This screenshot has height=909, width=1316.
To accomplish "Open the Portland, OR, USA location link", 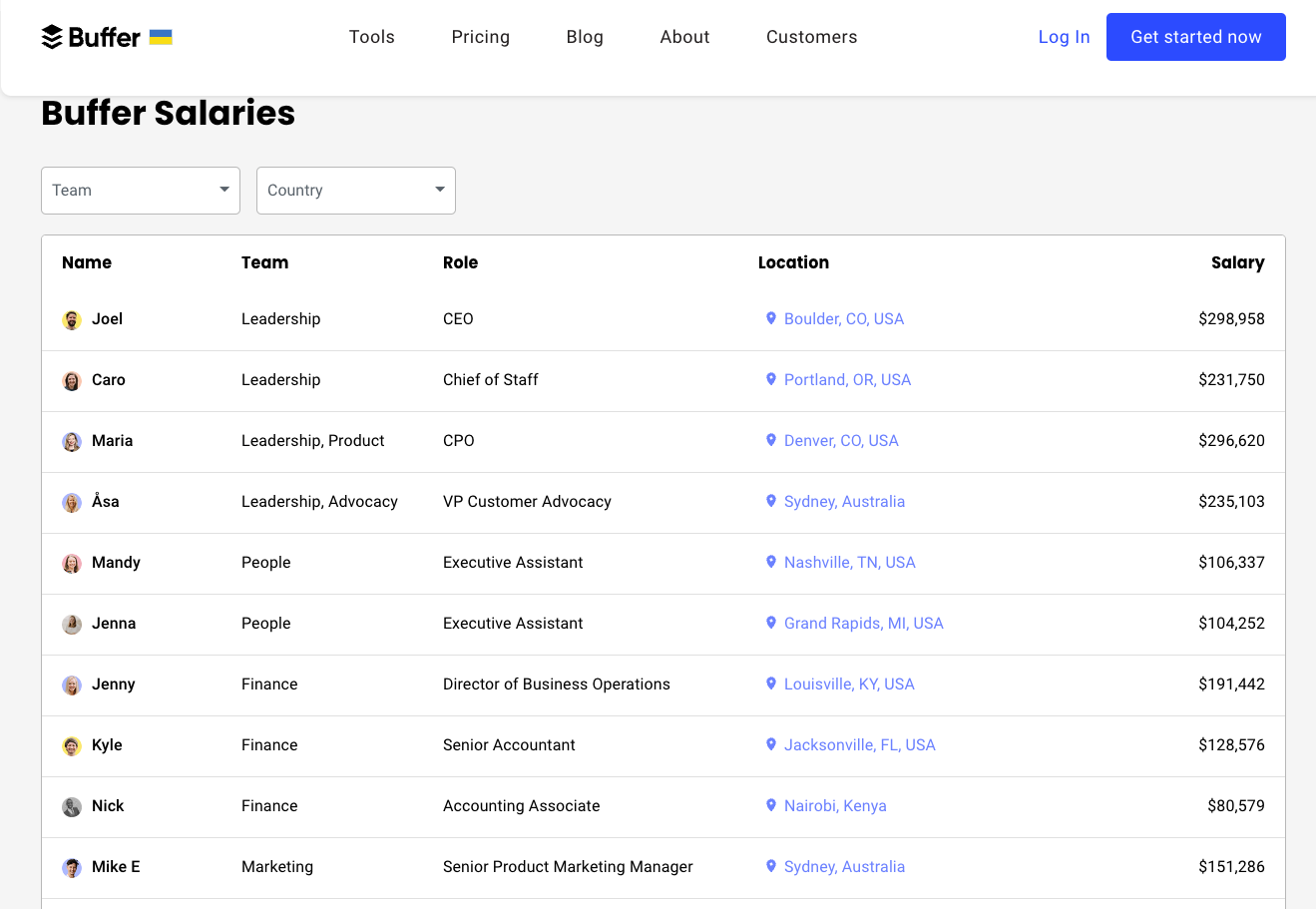I will (x=847, y=380).
